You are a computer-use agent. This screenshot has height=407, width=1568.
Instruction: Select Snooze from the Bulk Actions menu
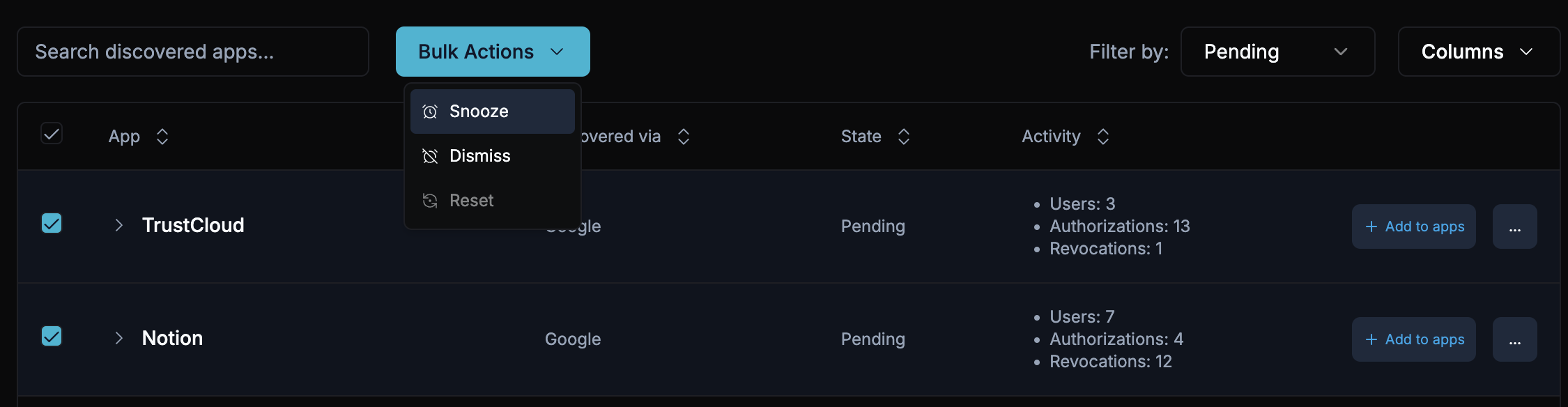479,111
